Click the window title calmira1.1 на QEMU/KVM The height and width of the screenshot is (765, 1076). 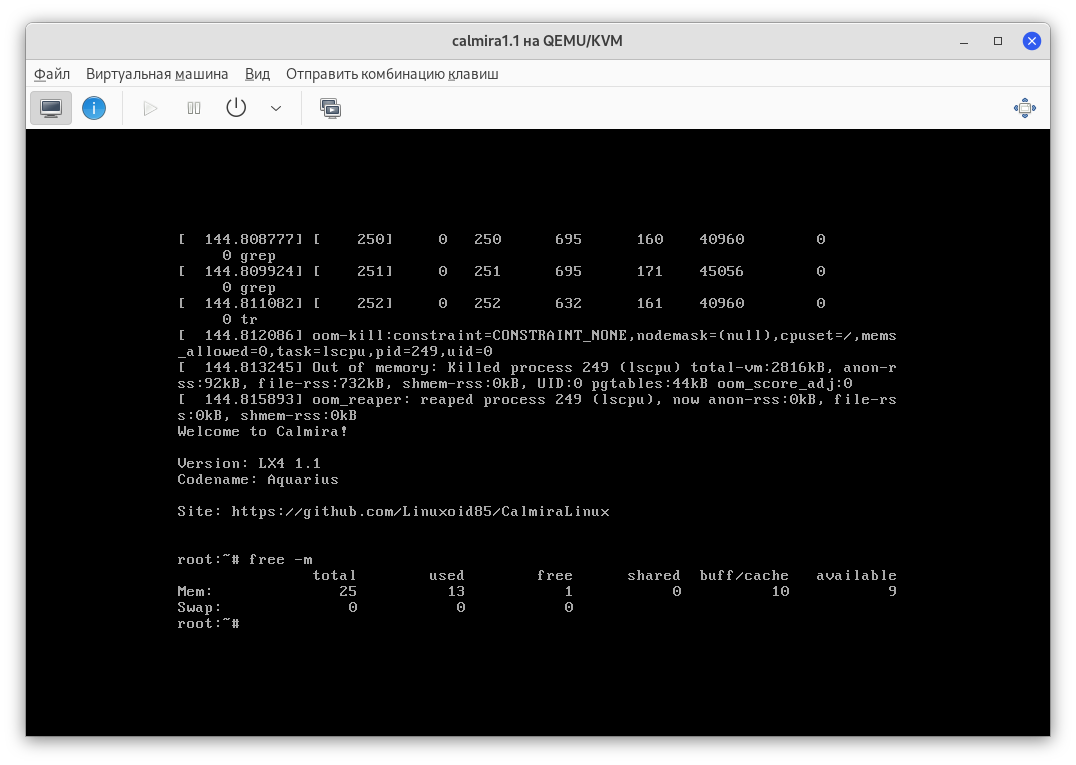tap(537, 41)
